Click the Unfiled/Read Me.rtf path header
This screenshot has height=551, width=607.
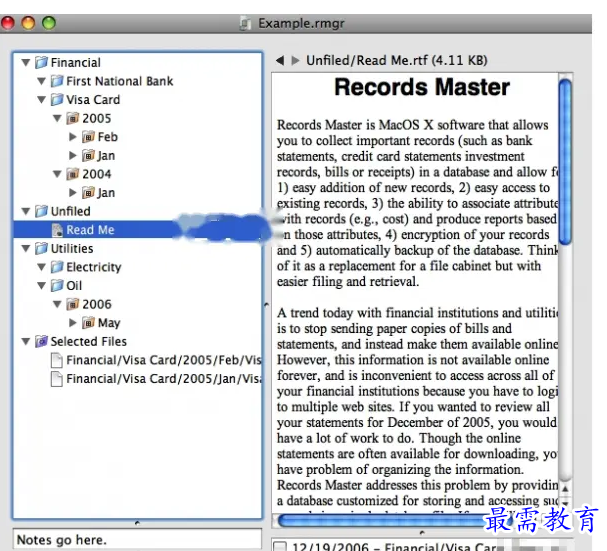(396, 60)
